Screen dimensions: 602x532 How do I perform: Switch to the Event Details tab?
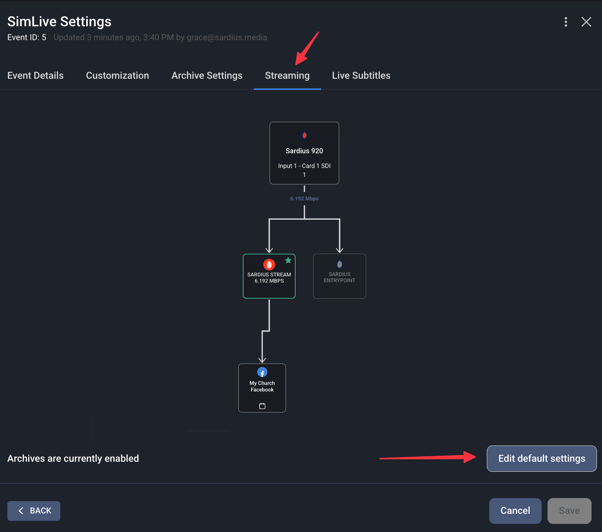point(35,76)
